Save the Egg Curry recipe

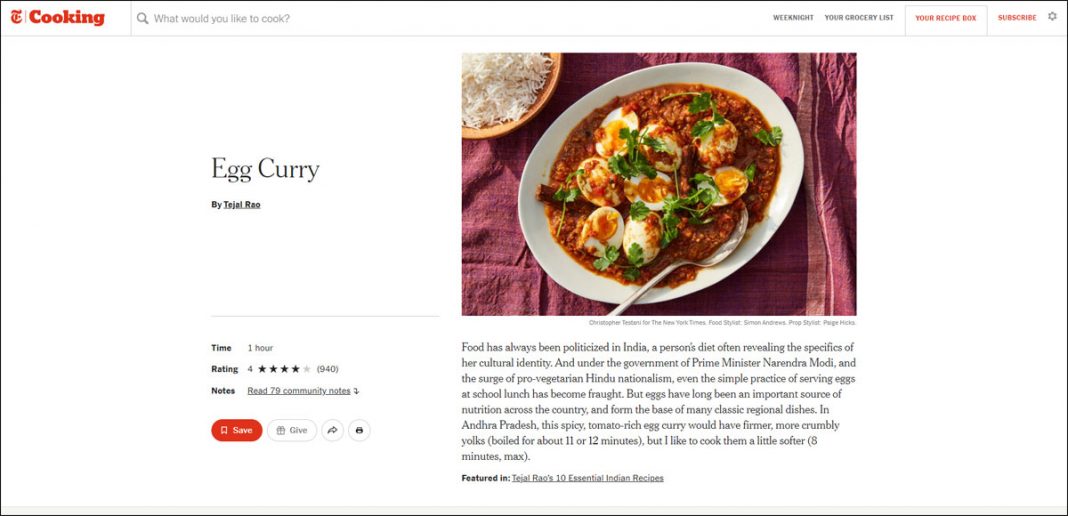point(236,430)
